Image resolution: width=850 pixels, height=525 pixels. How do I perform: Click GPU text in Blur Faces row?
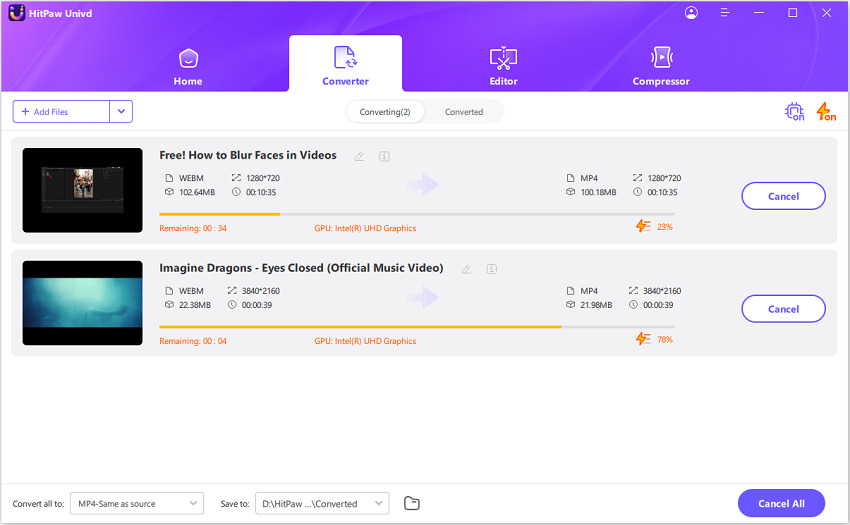(365, 228)
